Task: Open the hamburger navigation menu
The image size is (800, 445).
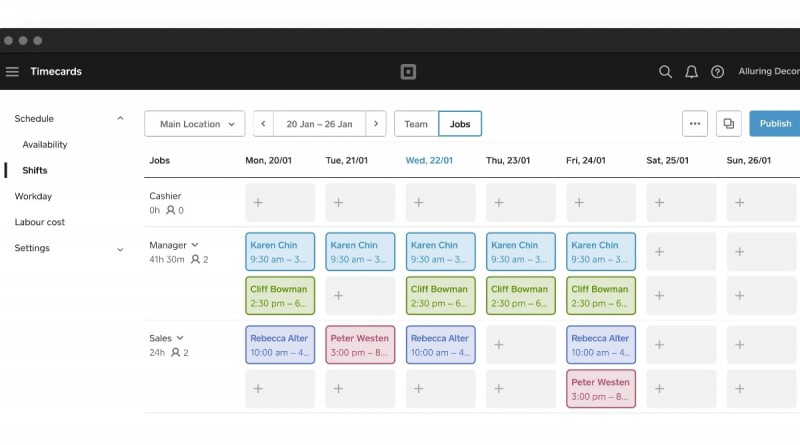Action: point(12,72)
